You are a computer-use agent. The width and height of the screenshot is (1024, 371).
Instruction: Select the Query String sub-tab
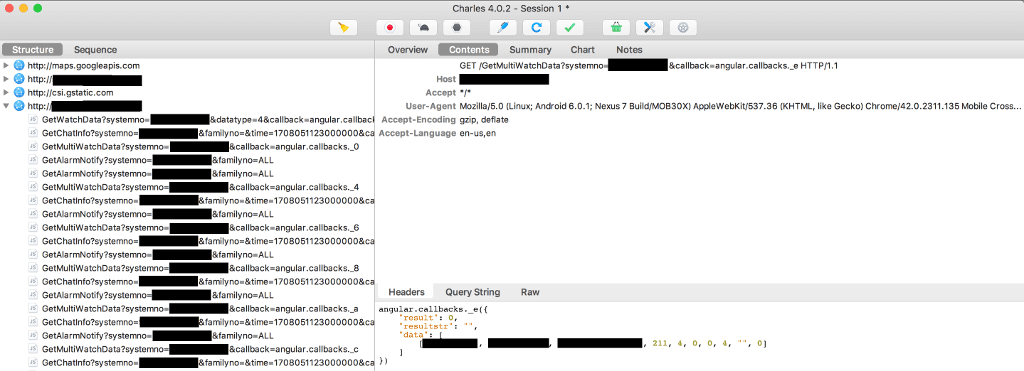tap(473, 292)
